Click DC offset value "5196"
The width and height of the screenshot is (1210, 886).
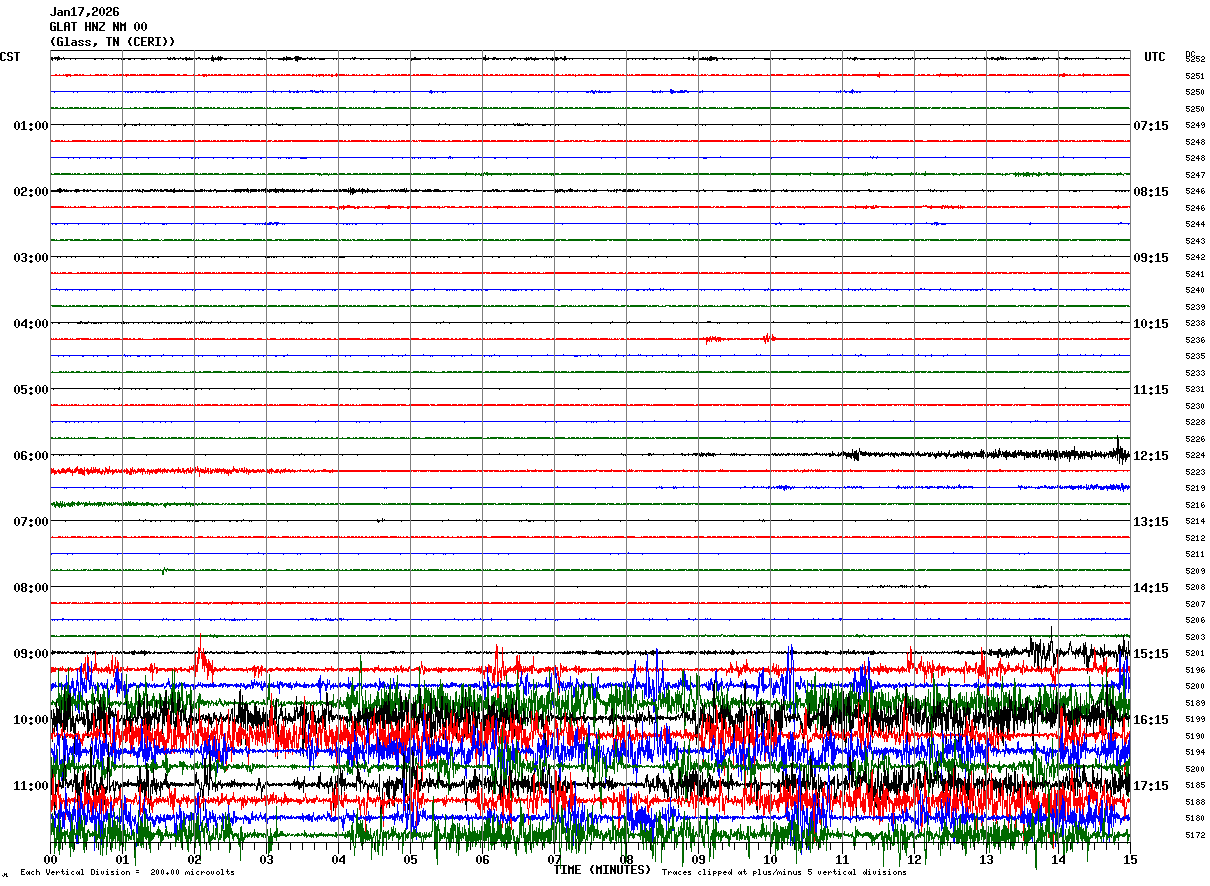tap(1195, 670)
